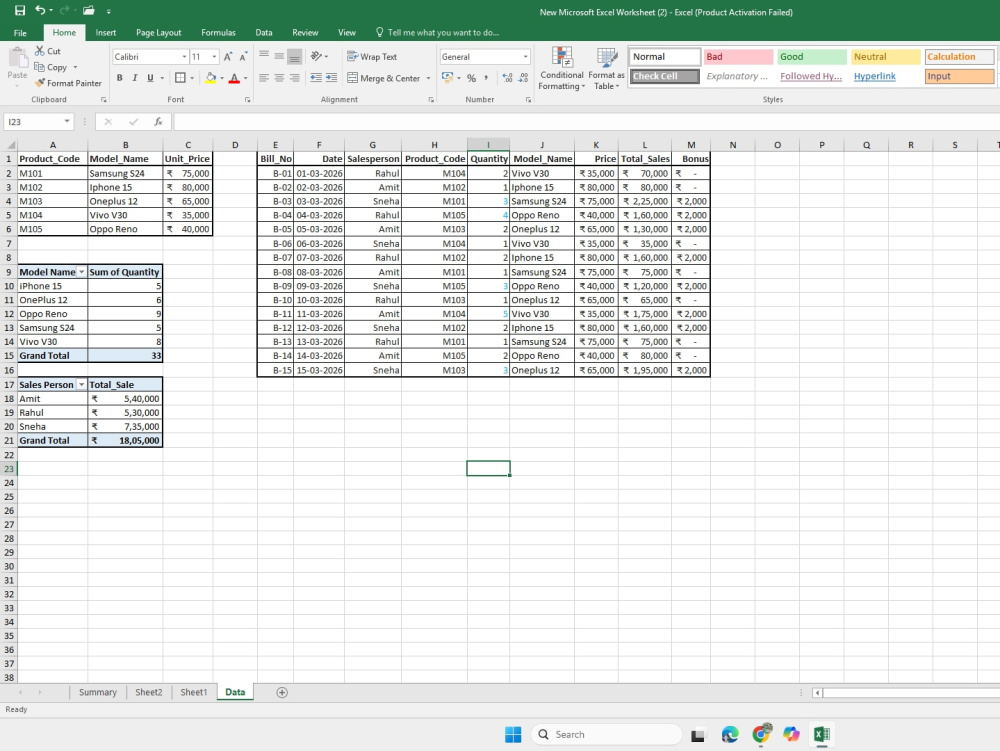Viewport: 1000px width, 751px height.
Task: Click the Undo arrow icon
Action: click(40, 10)
